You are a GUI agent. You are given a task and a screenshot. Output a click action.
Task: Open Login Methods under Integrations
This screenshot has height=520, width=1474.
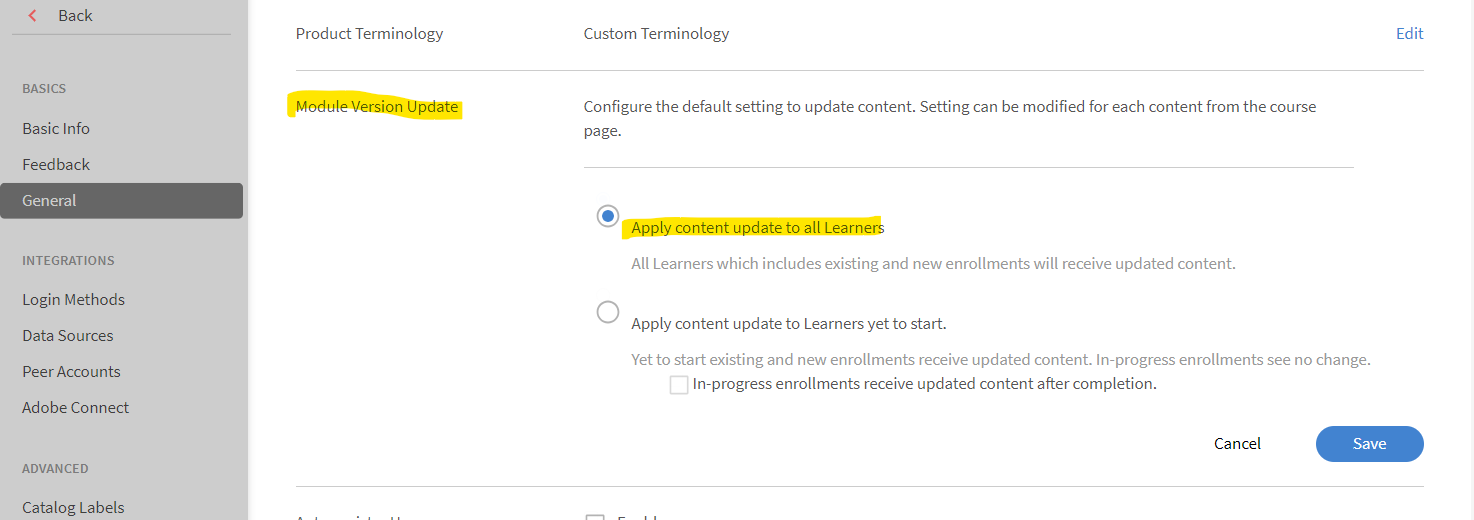click(x=73, y=300)
